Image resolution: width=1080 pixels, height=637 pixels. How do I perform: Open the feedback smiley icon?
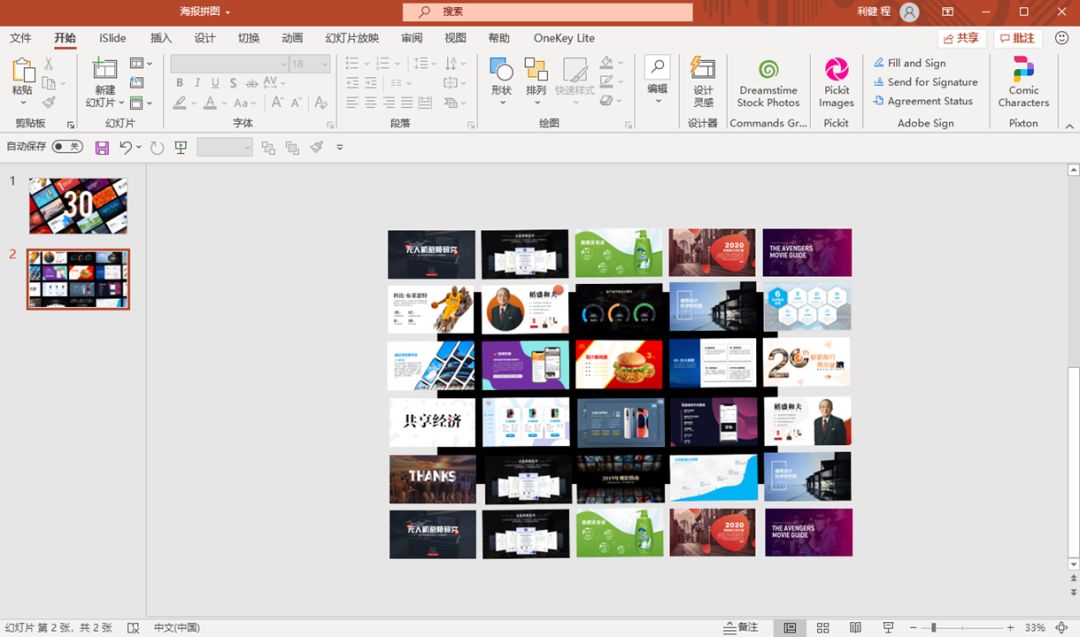pos(1061,38)
